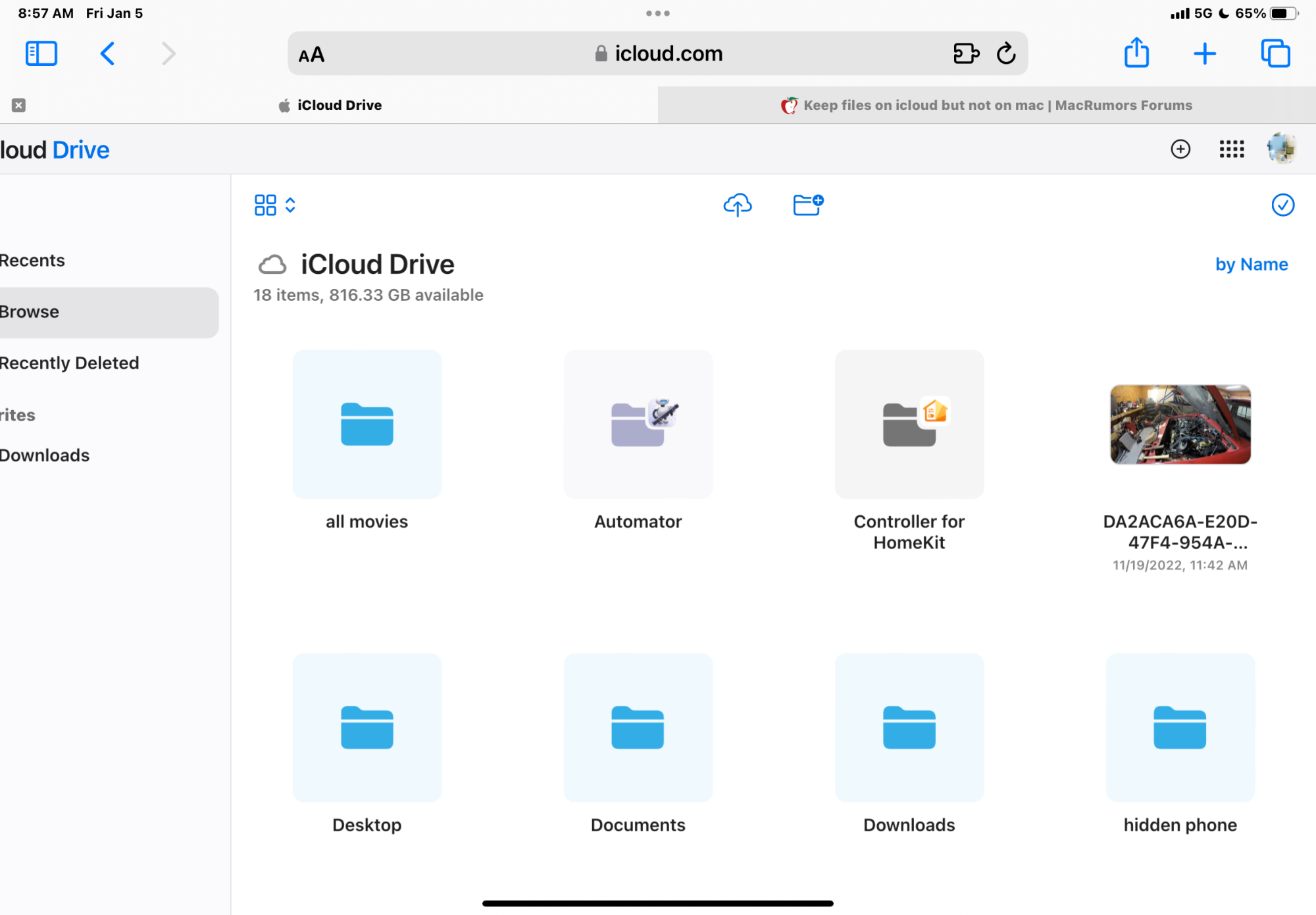Open the AA page settings menu

[x=311, y=55]
